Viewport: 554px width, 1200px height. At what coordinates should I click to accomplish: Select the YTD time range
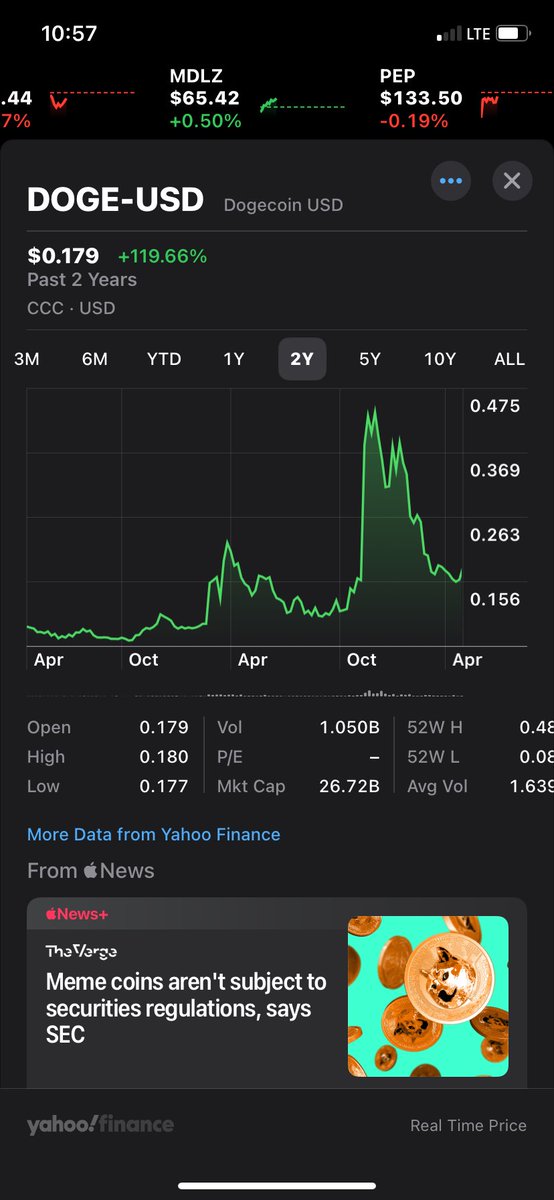(164, 359)
